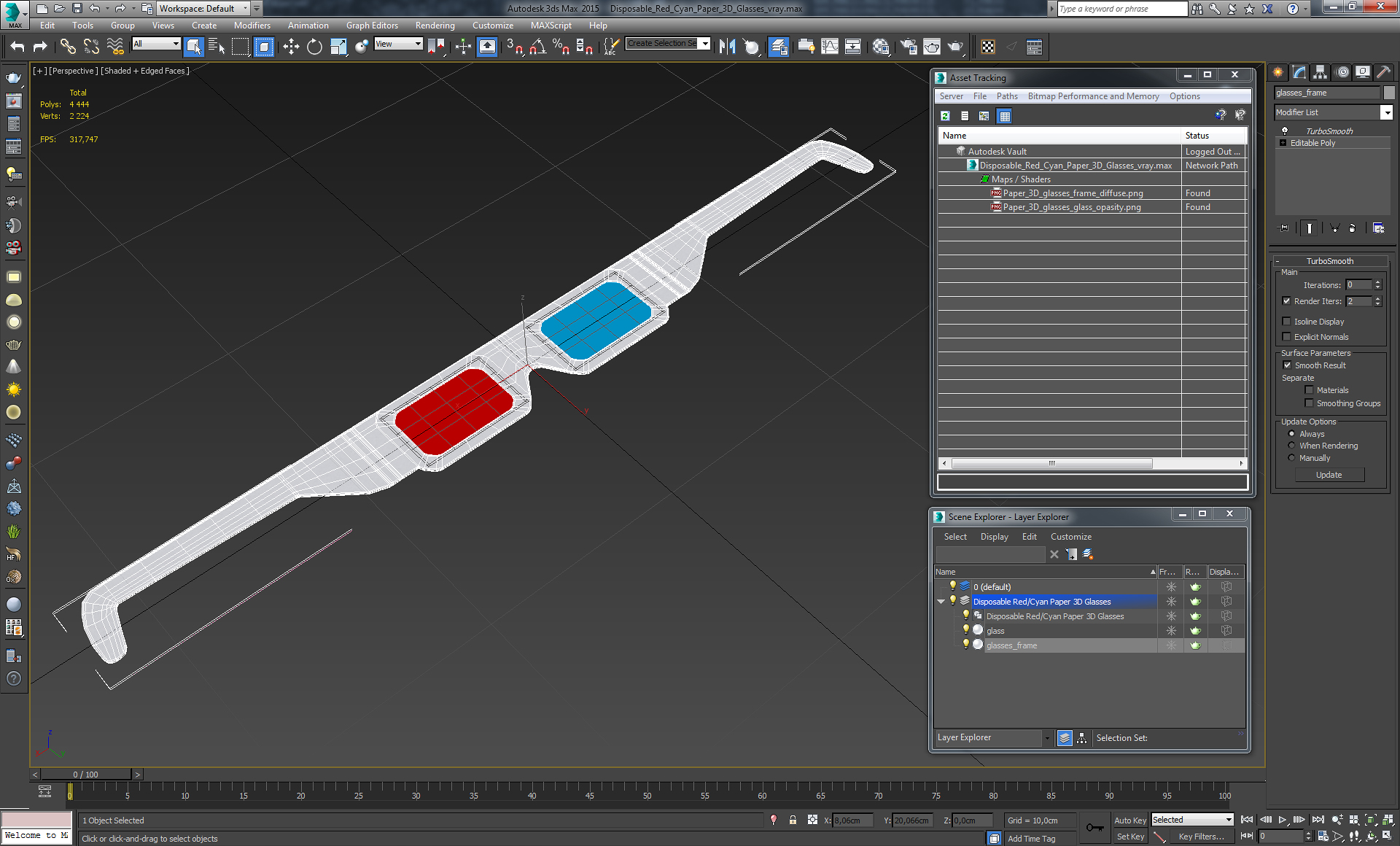Select the Rotate tool in the toolbar
Viewport: 1400px width, 846px height.
(x=314, y=47)
